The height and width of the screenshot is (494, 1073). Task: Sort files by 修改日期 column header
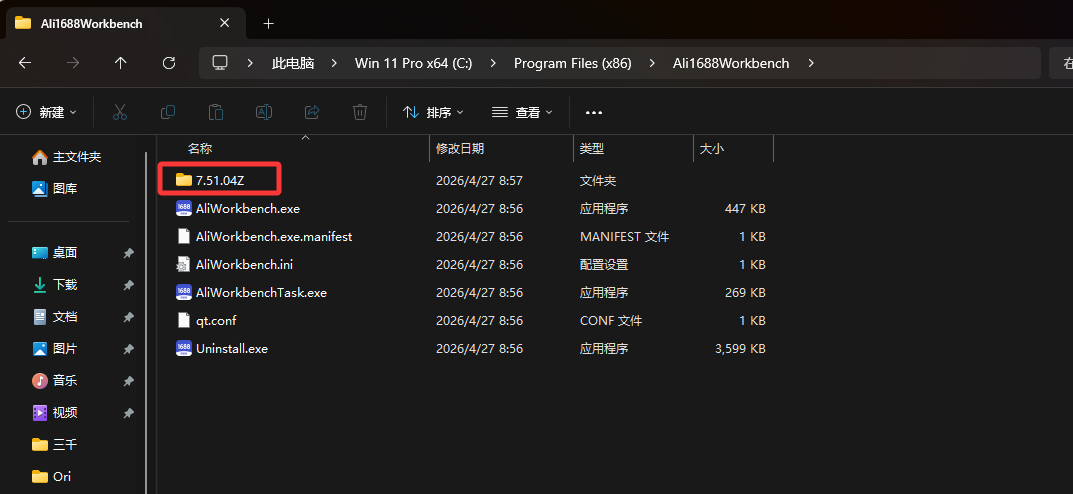[460, 148]
